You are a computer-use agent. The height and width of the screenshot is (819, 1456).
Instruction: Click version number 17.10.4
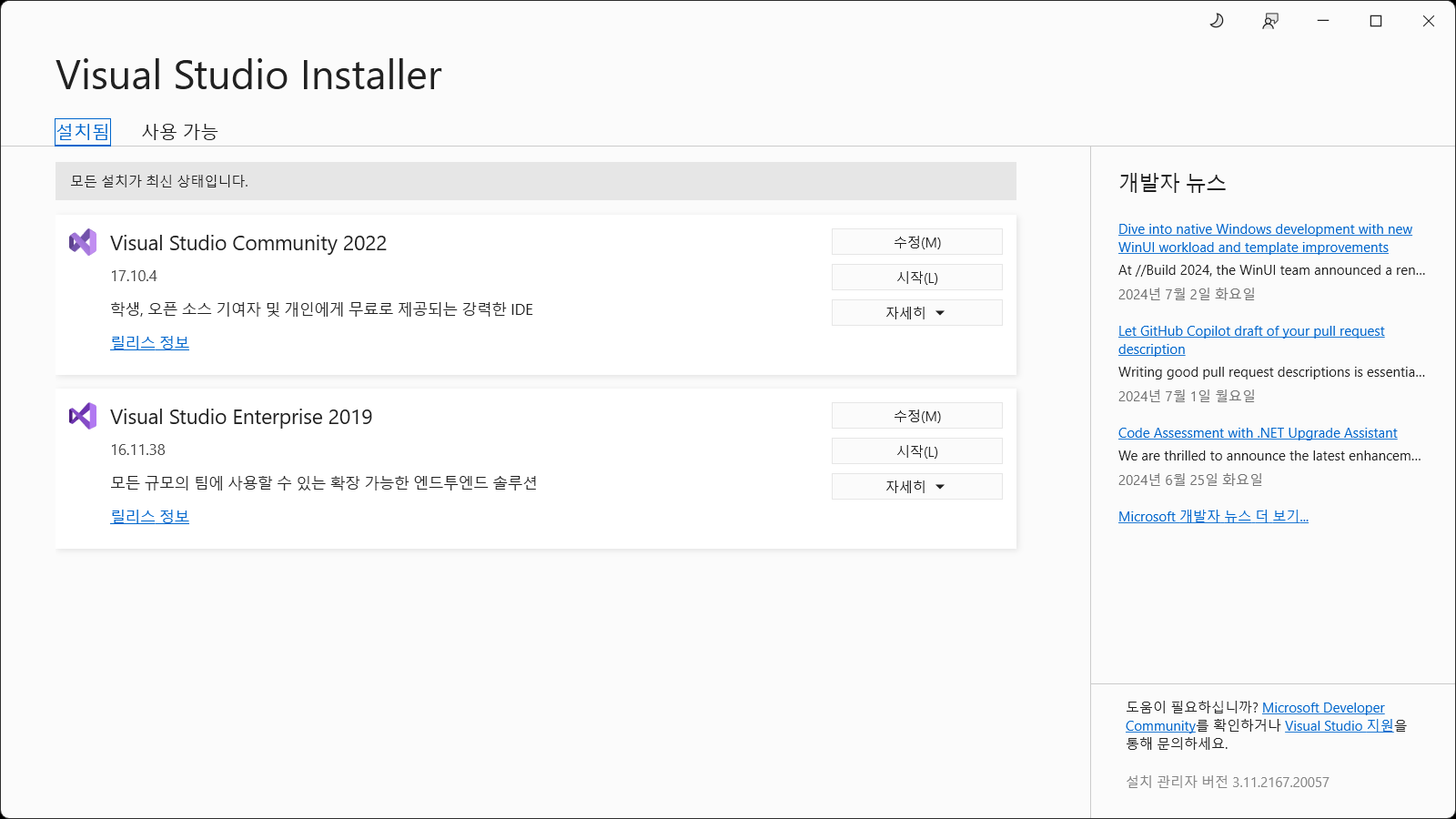tap(134, 276)
